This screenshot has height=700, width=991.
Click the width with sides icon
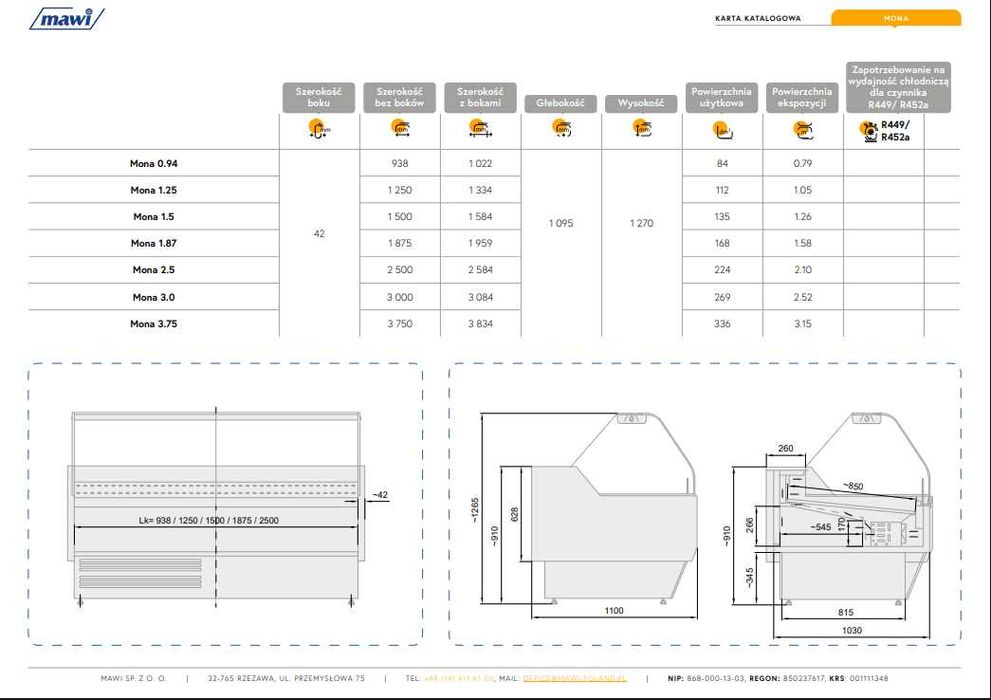click(481, 128)
